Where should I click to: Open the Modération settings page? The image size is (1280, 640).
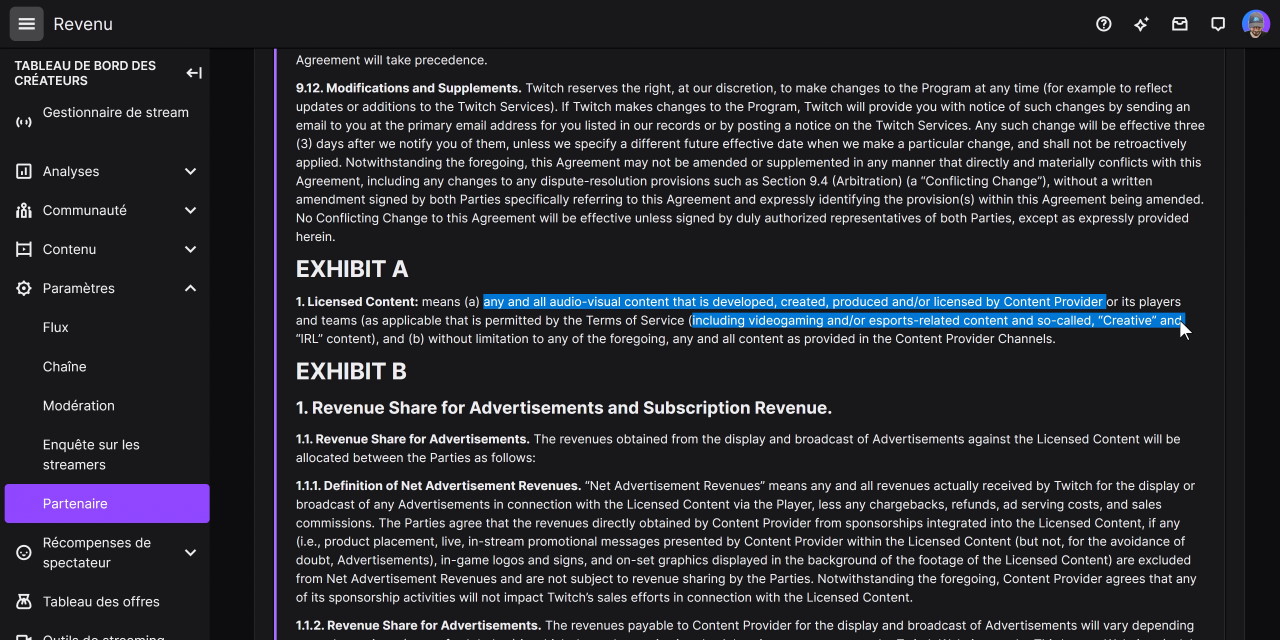pyautogui.click(x=78, y=405)
